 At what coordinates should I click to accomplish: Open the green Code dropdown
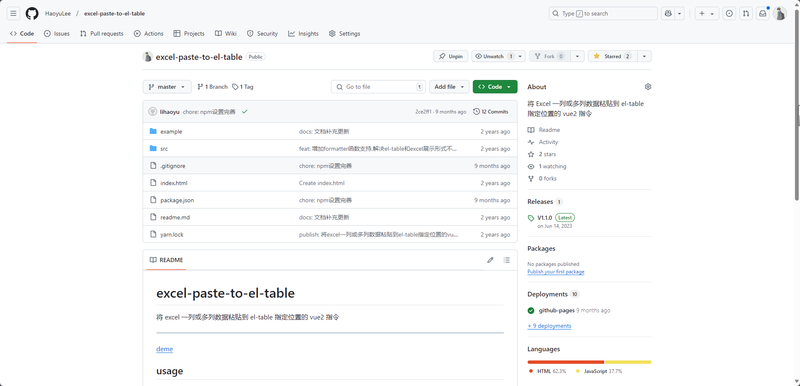(x=495, y=87)
